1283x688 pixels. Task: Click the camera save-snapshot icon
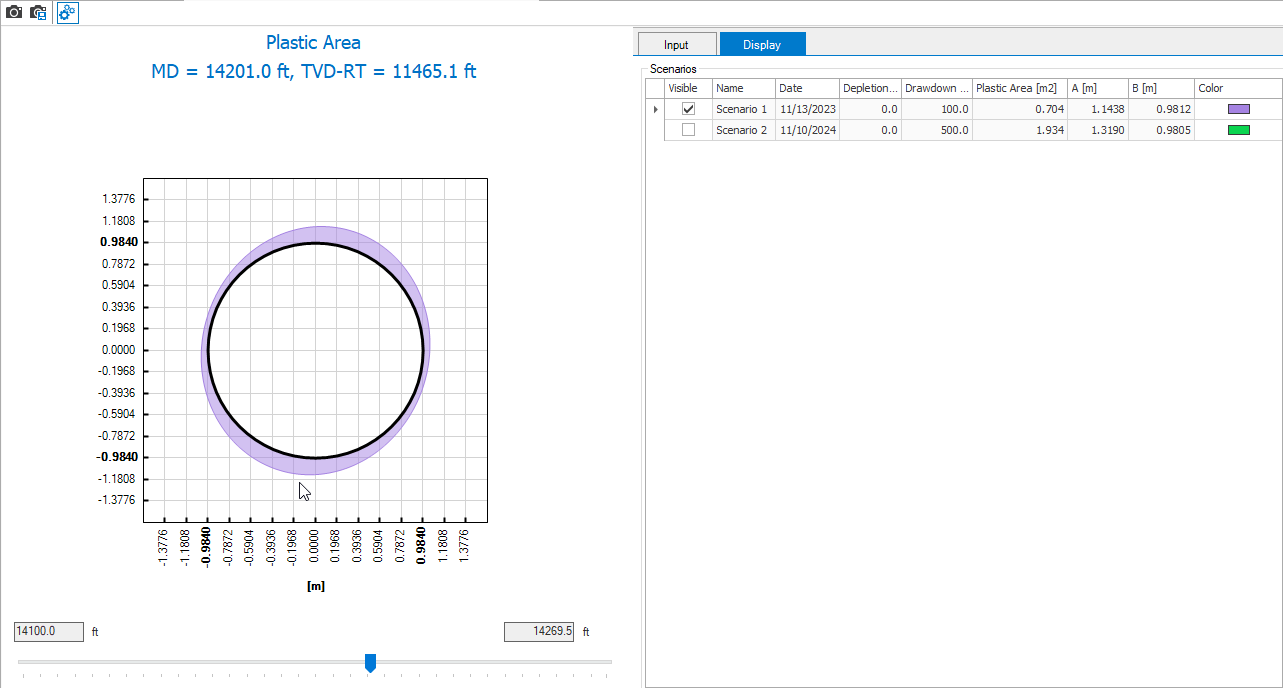39,13
